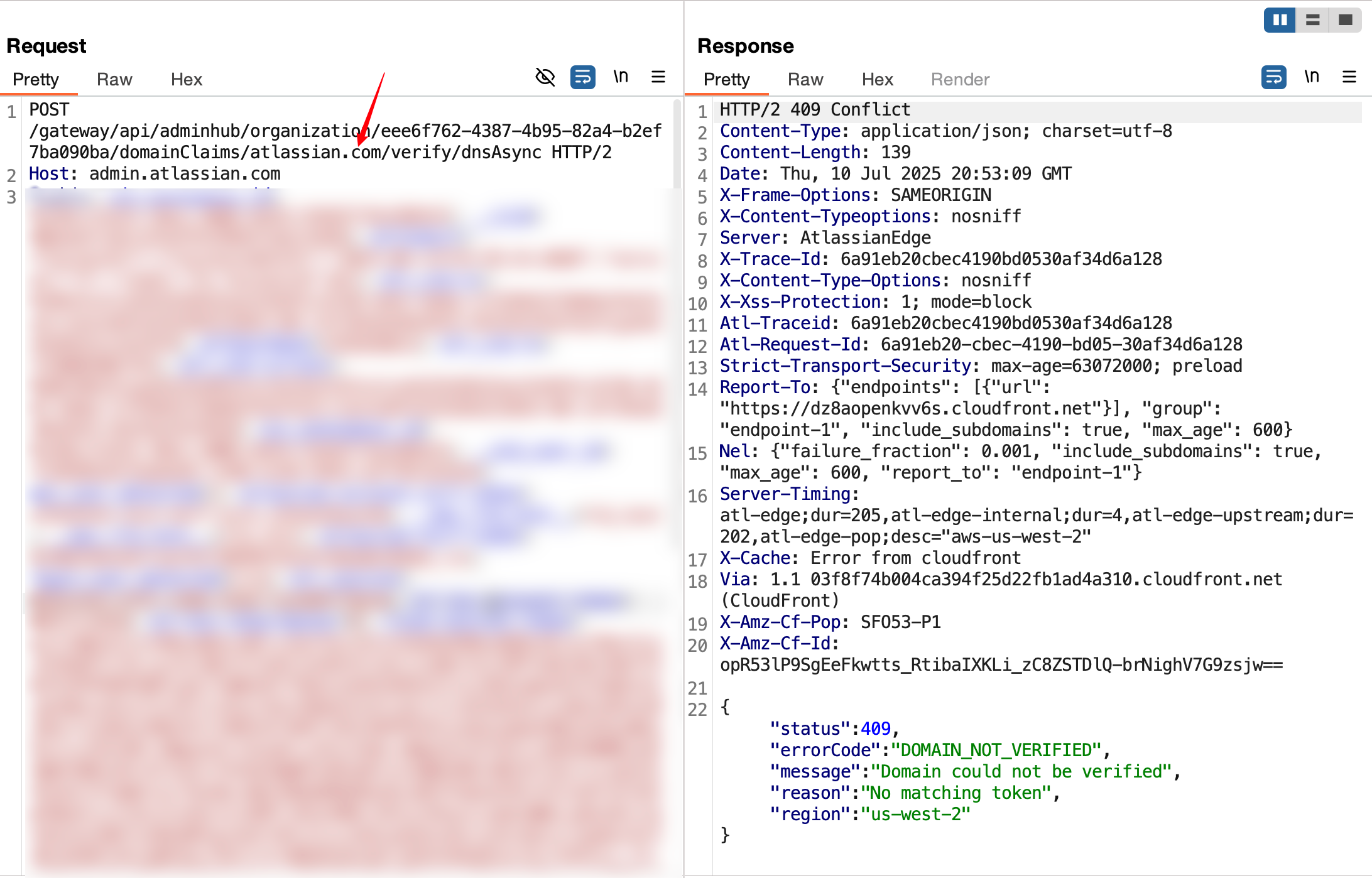The height and width of the screenshot is (878, 1372).
Task: Open the Response Render tab
Action: [960, 80]
